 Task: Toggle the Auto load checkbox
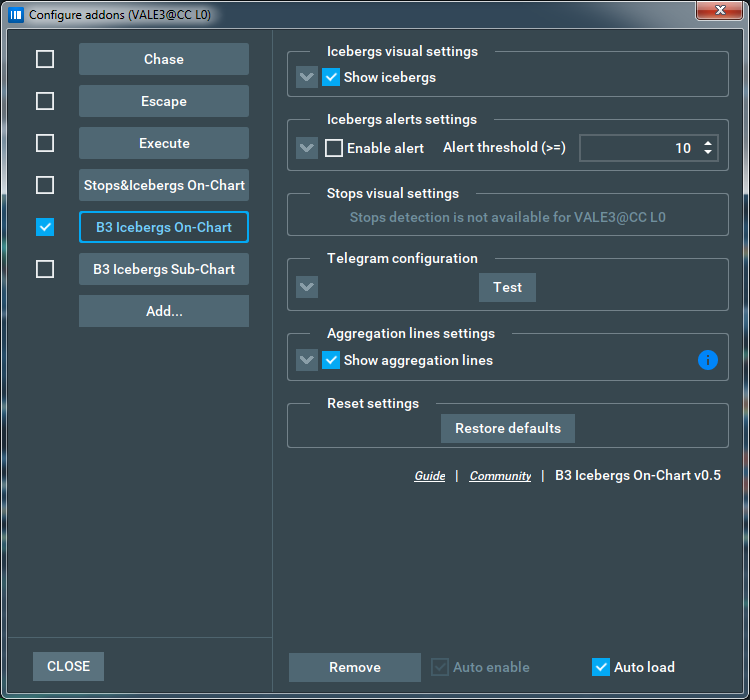coord(601,667)
